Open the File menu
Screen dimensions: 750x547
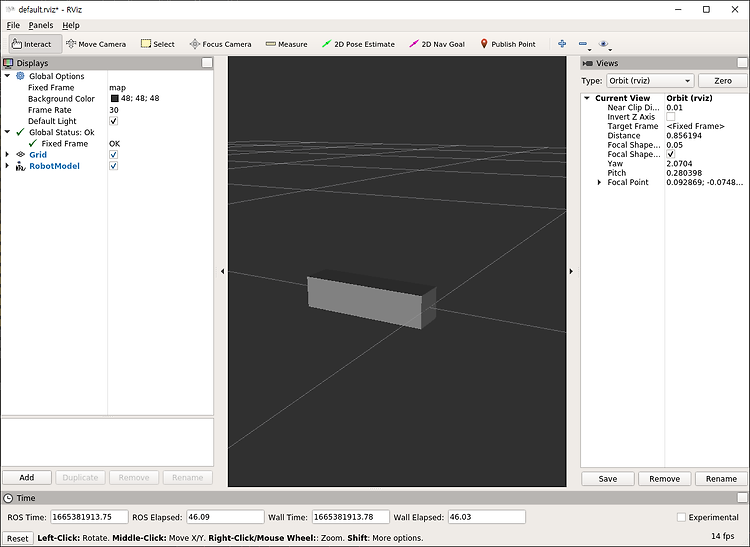tap(13, 25)
